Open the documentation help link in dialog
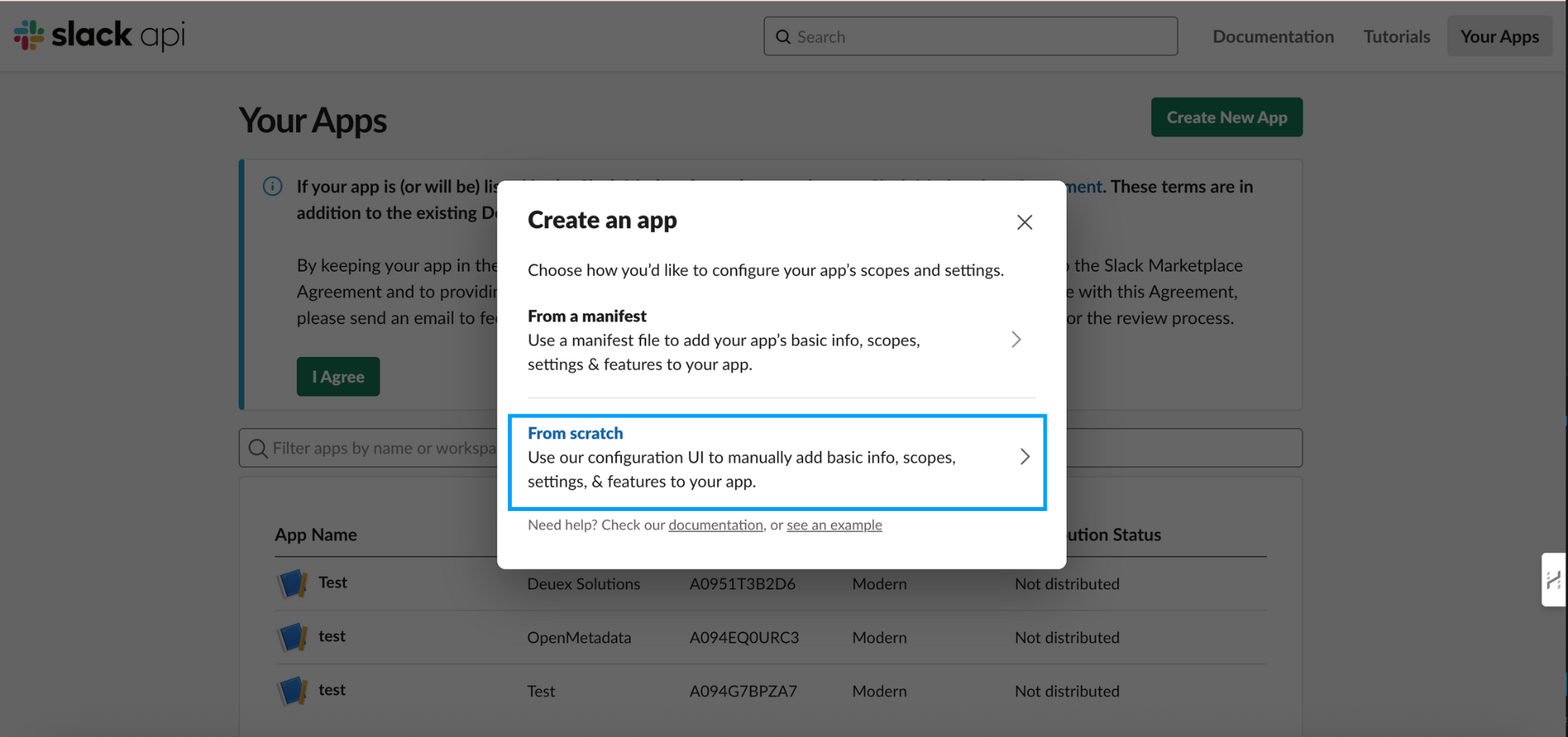1568x737 pixels. tap(715, 525)
